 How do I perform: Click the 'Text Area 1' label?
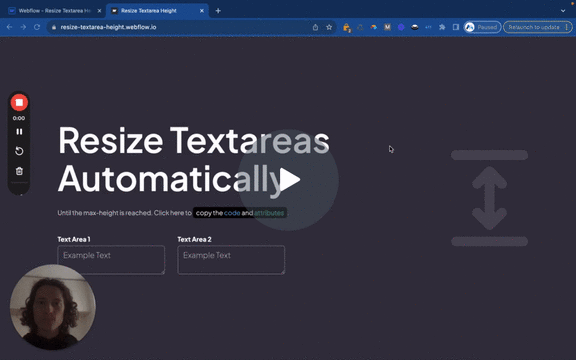(74, 240)
